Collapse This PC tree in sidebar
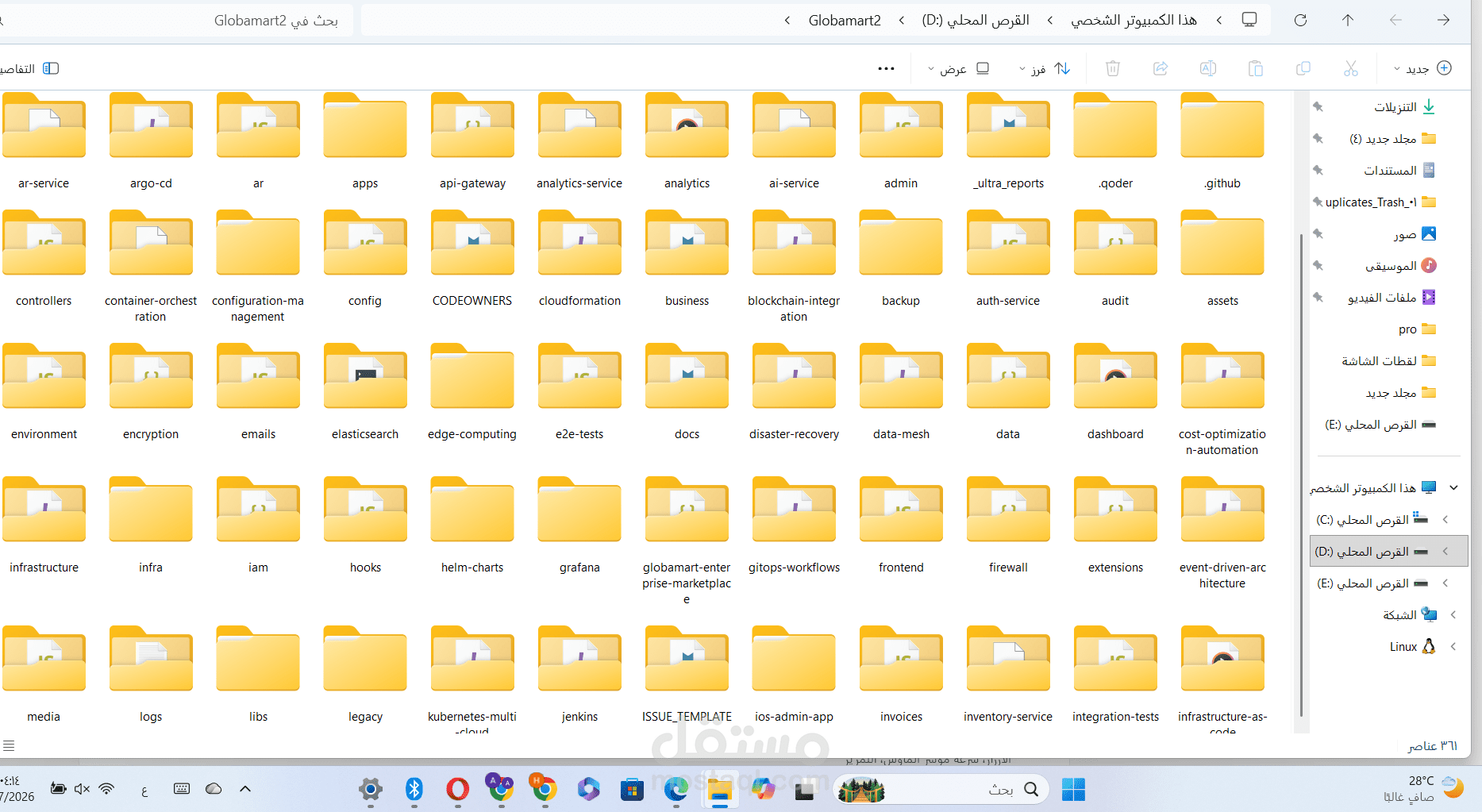This screenshot has width=1482, height=812. pos(1453,487)
